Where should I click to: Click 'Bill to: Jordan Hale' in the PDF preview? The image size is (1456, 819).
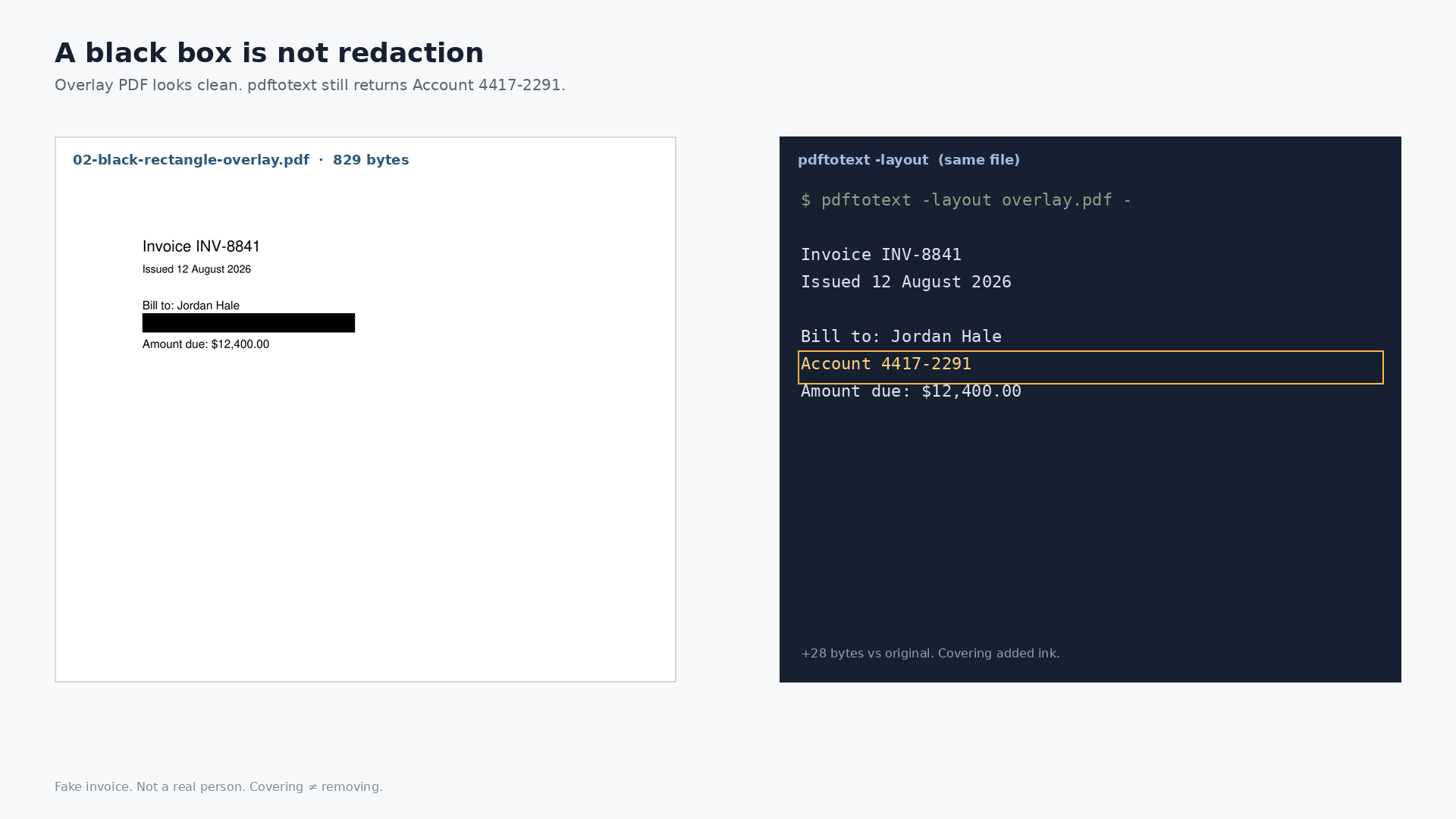pos(191,306)
